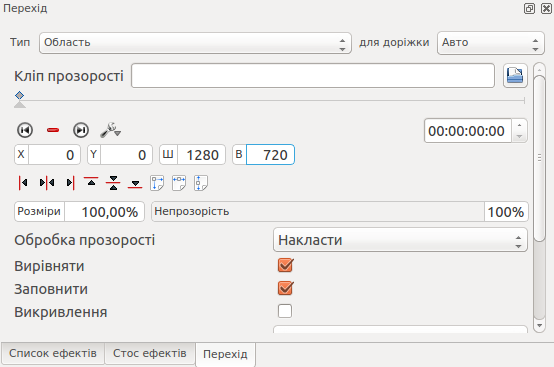Click the Заповнити label
This screenshot has width=554, height=367.
pos(51,289)
